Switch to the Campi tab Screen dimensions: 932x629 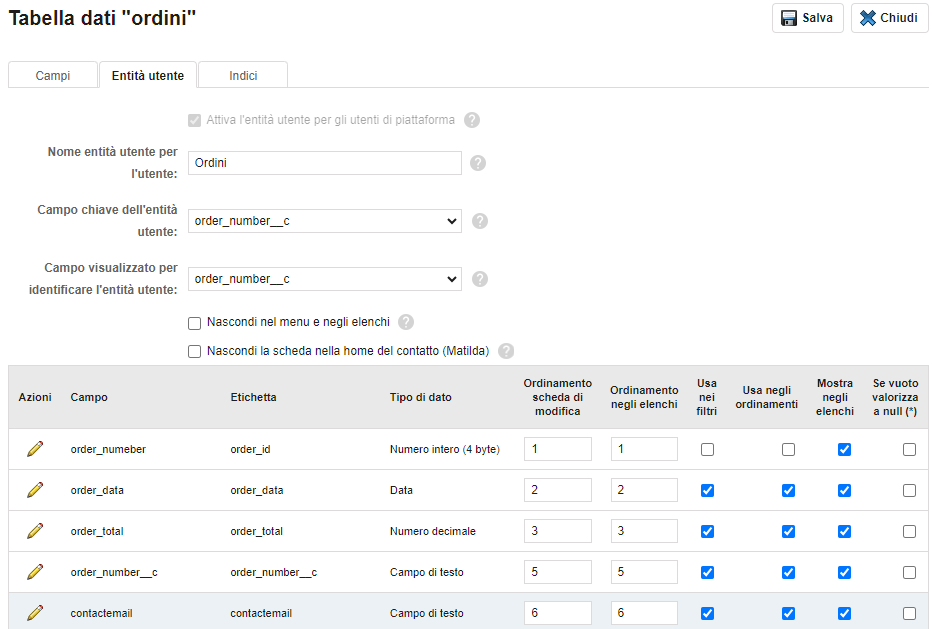(53, 76)
